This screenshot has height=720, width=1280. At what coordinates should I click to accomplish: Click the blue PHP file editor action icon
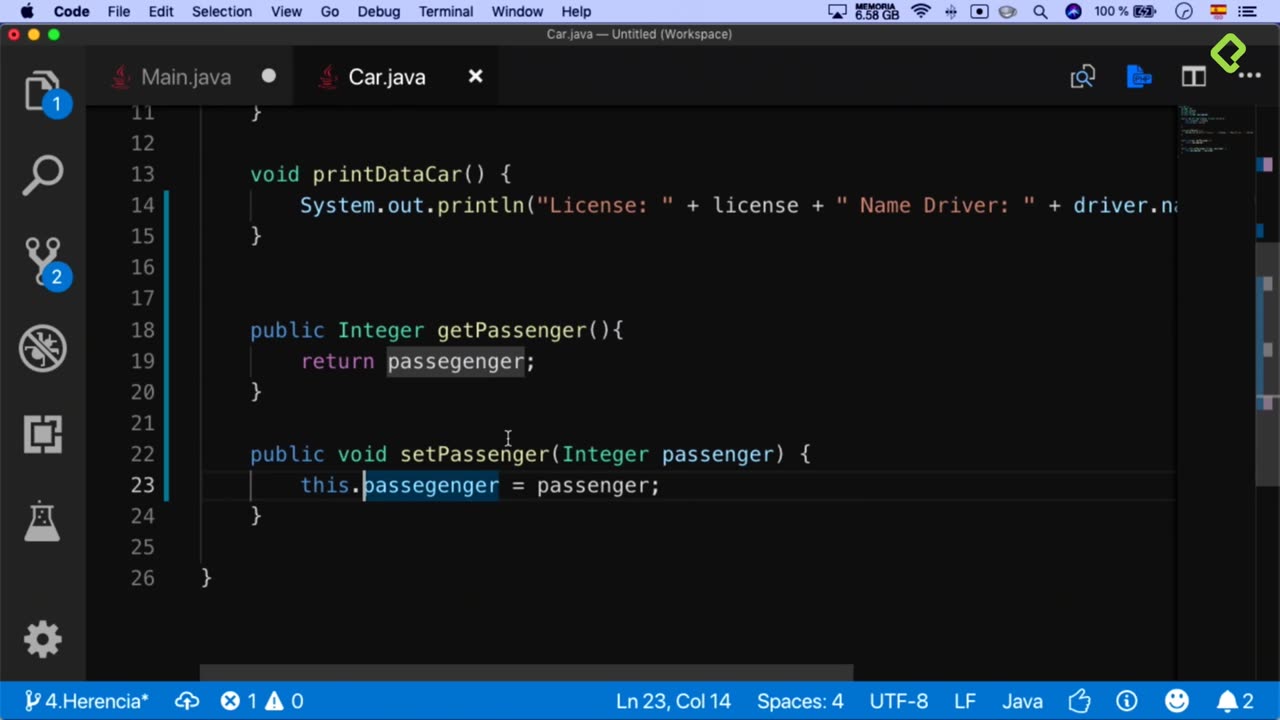pyautogui.click(x=1139, y=77)
